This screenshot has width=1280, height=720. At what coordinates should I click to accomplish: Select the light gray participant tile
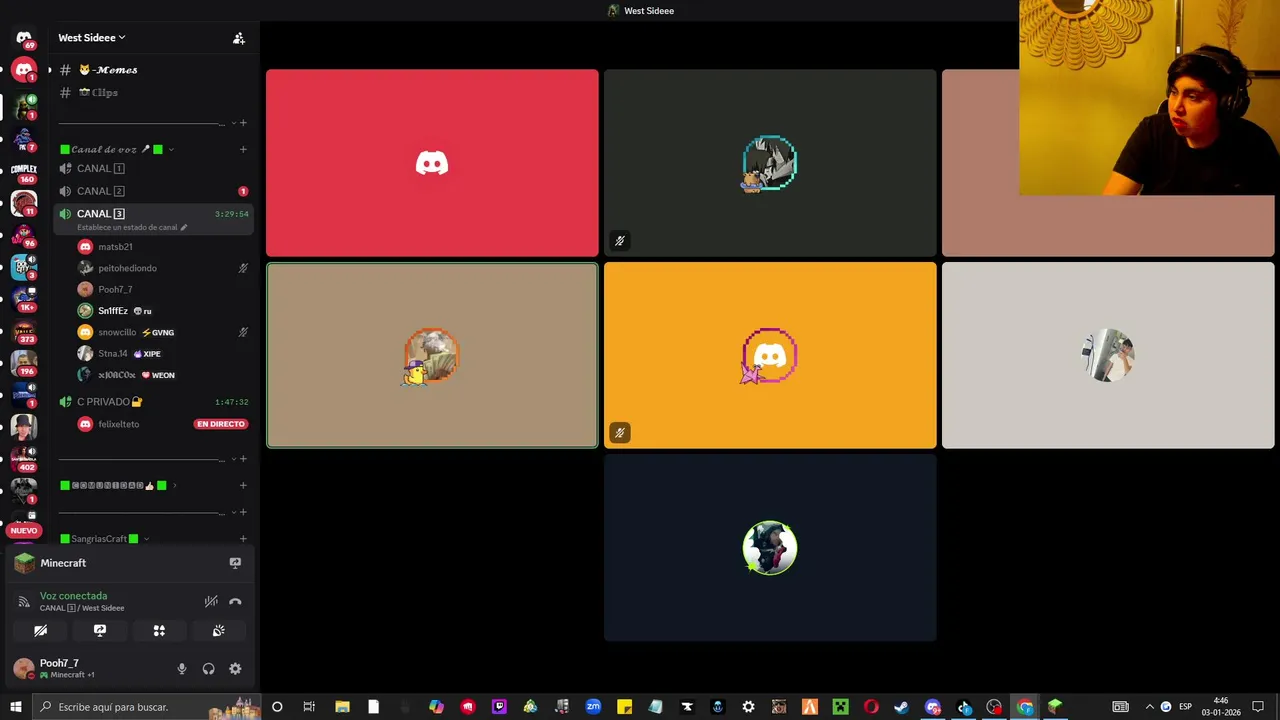(x=1108, y=355)
